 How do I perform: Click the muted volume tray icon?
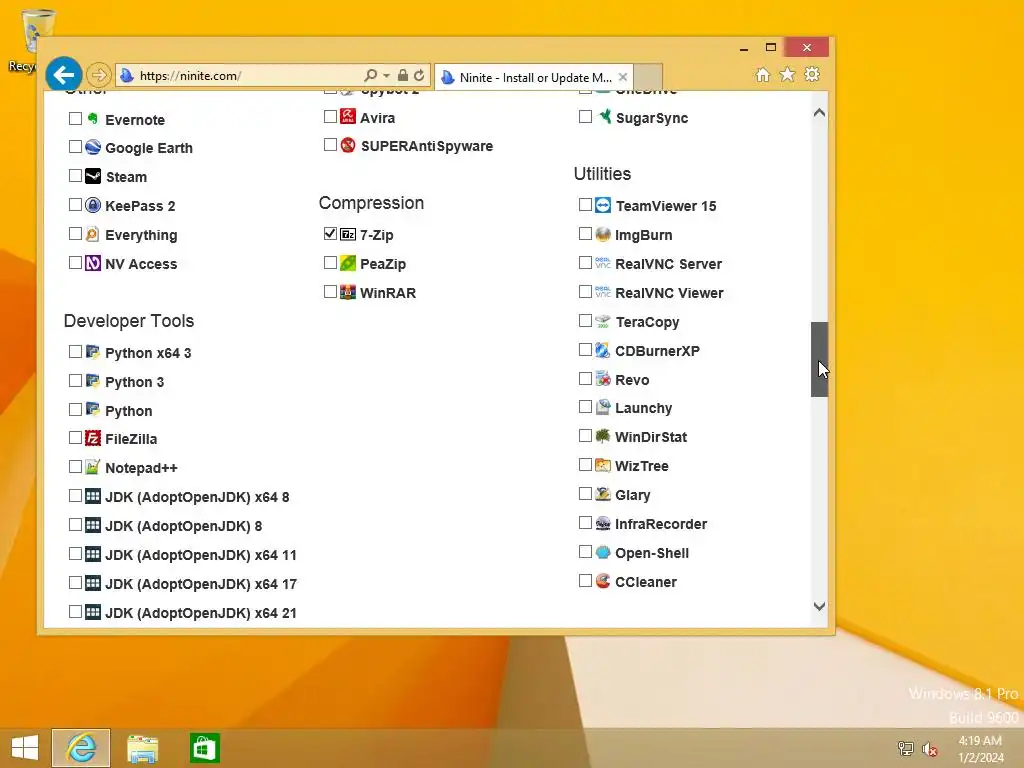point(929,748)
